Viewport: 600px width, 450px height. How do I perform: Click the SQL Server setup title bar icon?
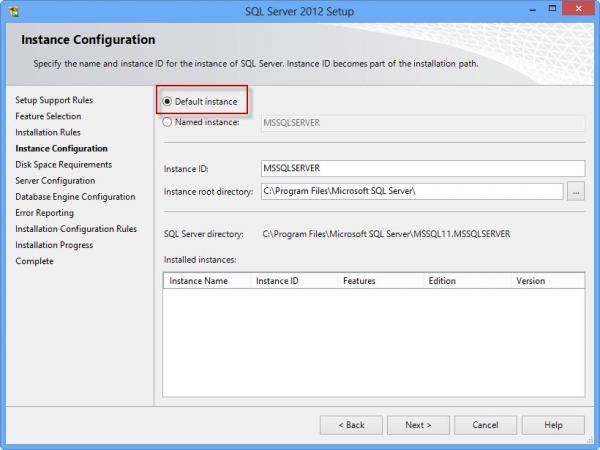(x=13, y=11)
